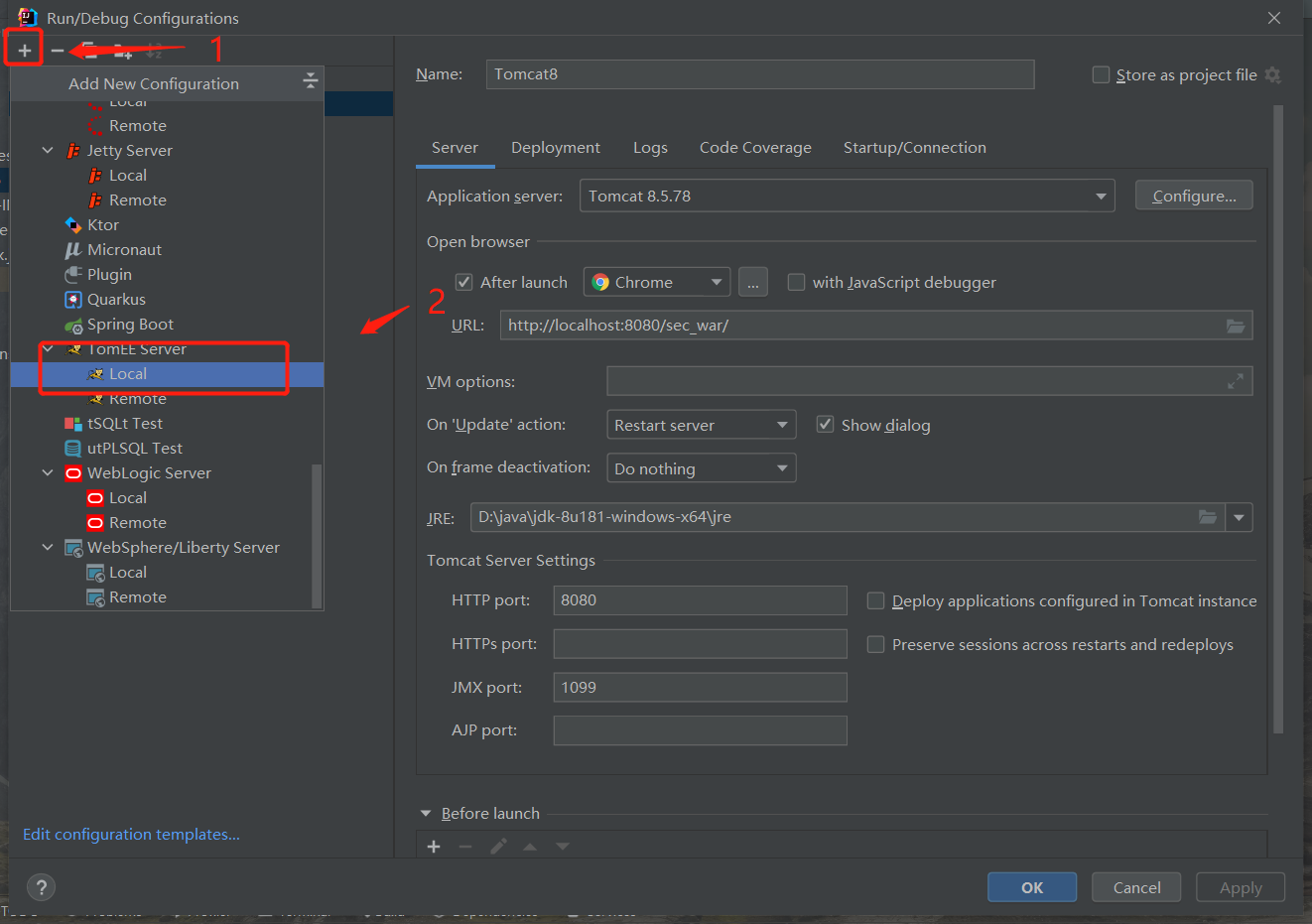The height and width of the screenshot is (924, 1312).
Task: Collapse the Before launch section triangle
Action: click(426, 813)
